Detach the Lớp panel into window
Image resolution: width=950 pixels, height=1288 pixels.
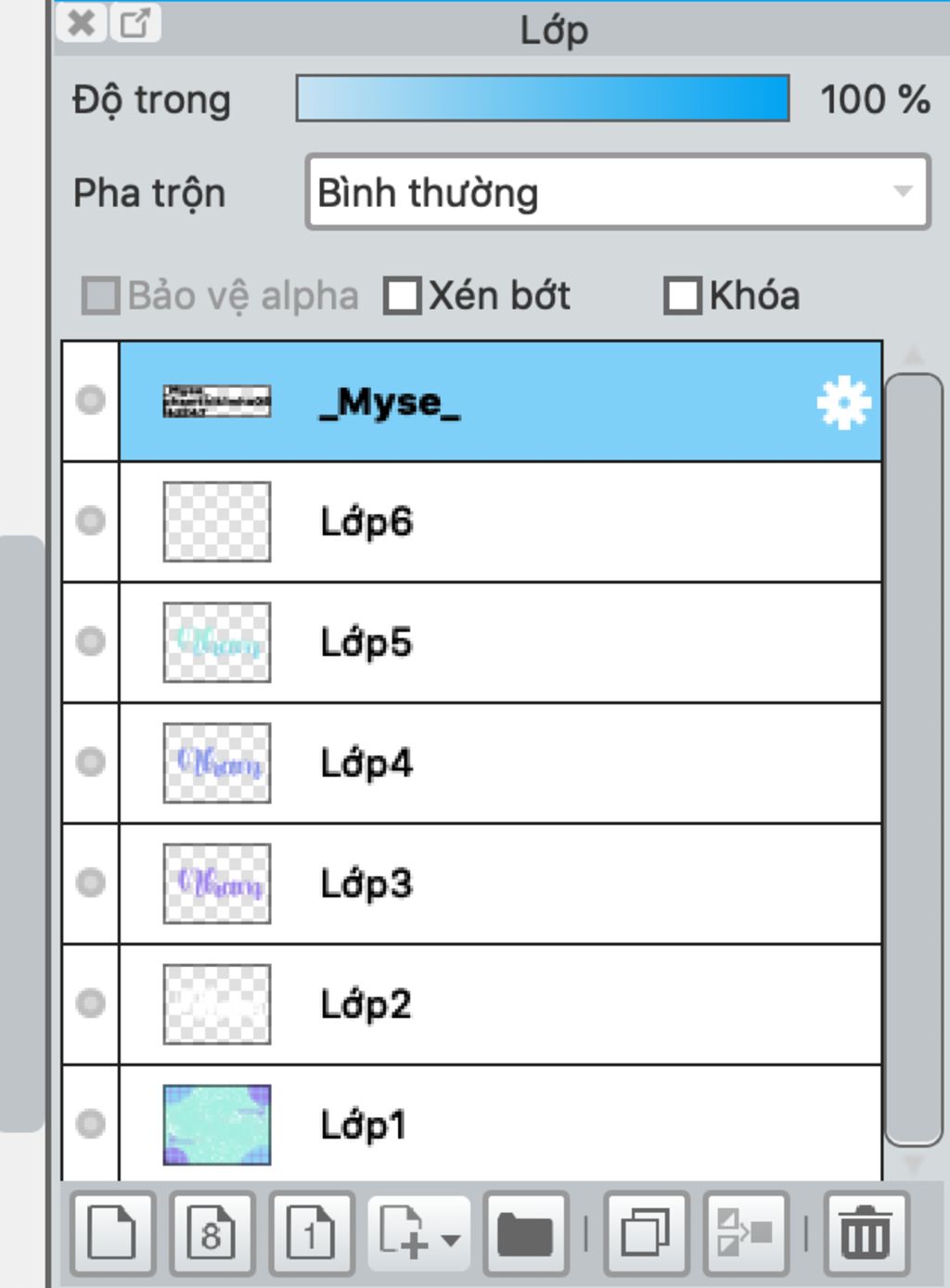coord(135,23)
